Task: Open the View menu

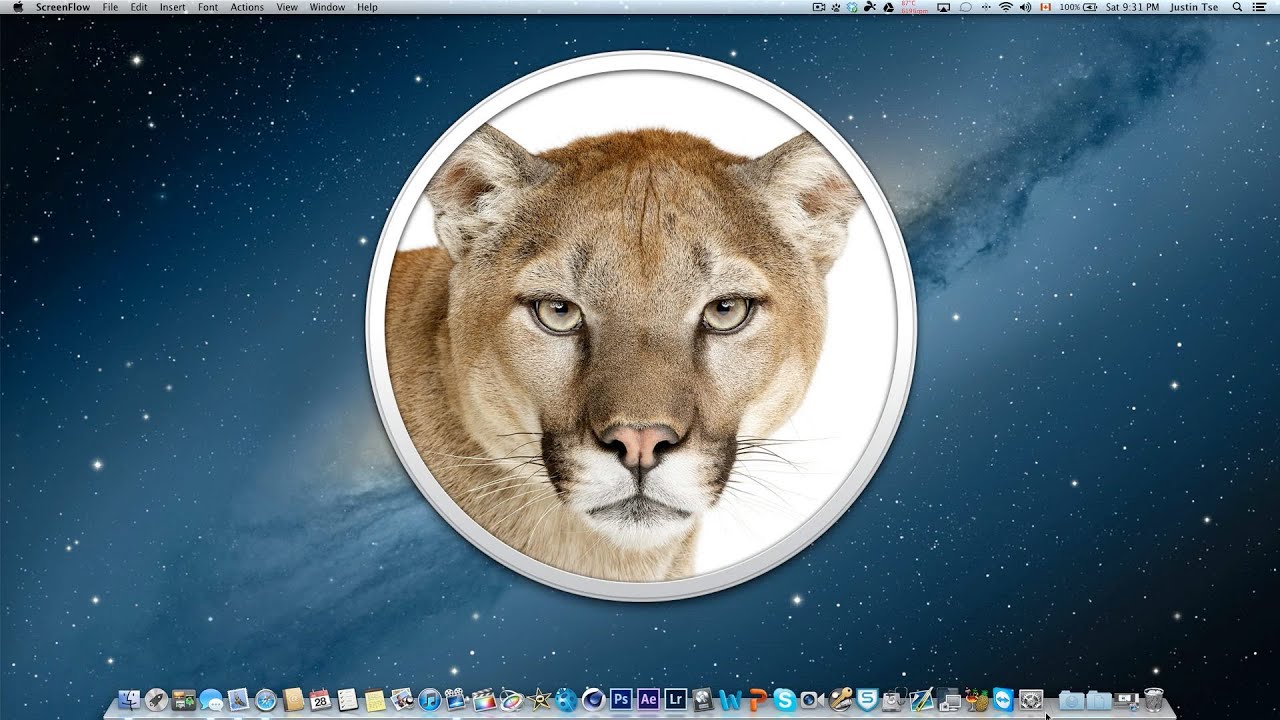Action: pyautogui.click(x=287, y=7)
